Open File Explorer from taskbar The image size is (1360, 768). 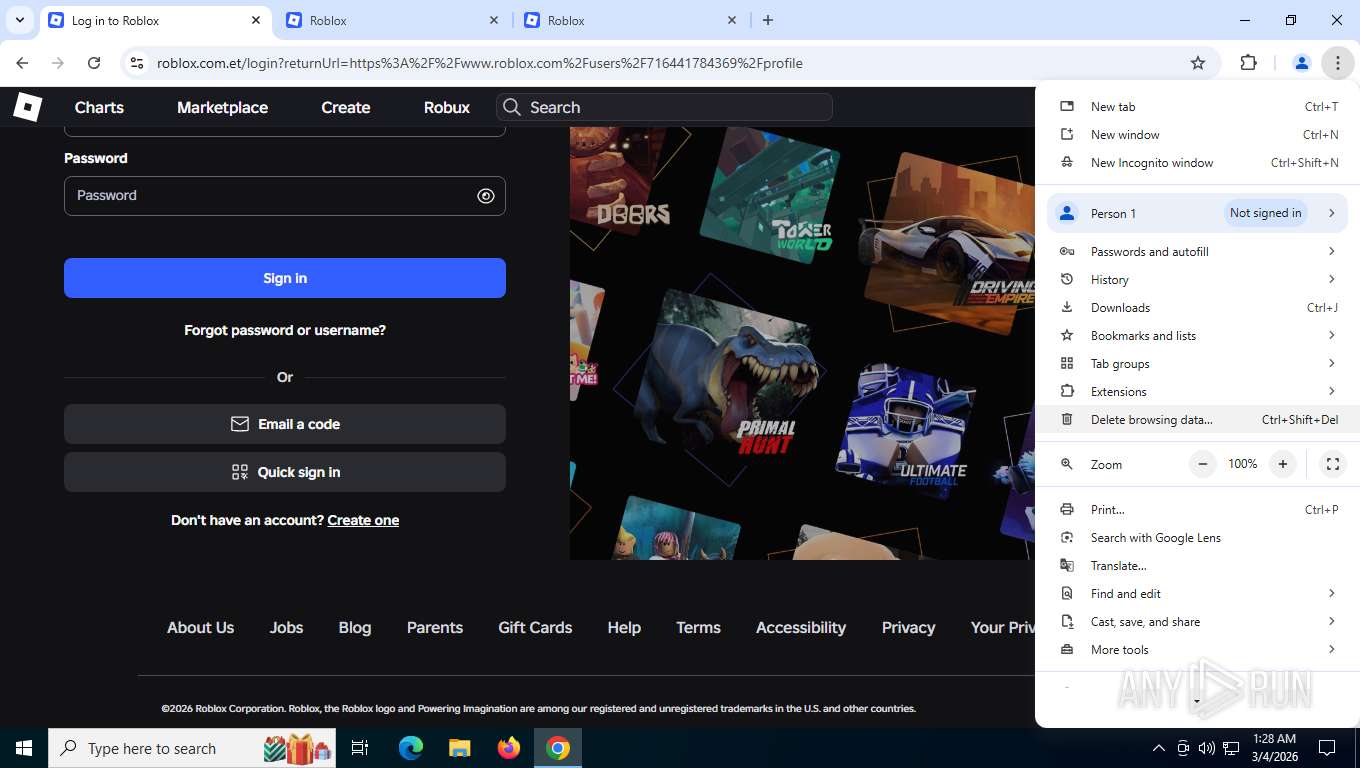click(x=459, y=748)
